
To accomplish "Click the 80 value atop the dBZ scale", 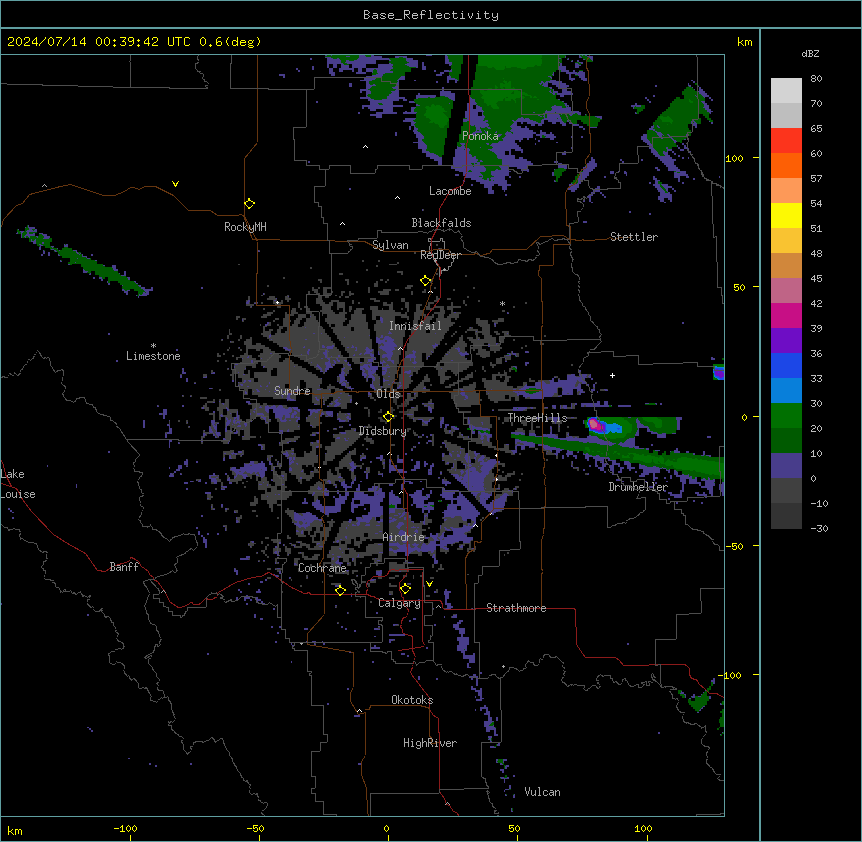I will coord(816,79).
